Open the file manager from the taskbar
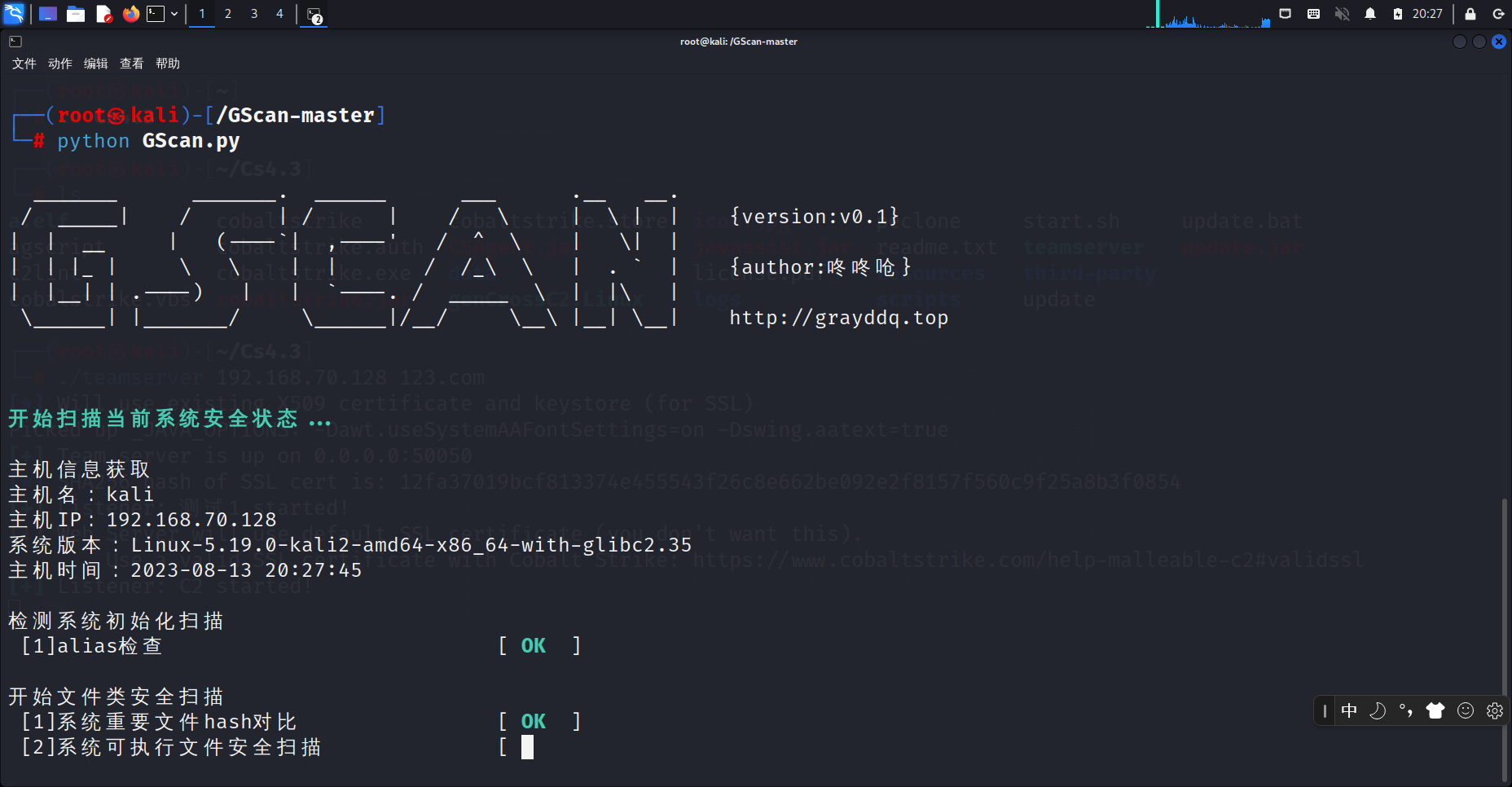Viewport: 1512px width, 787px height. pyautogui.click(x=76, y=14)
